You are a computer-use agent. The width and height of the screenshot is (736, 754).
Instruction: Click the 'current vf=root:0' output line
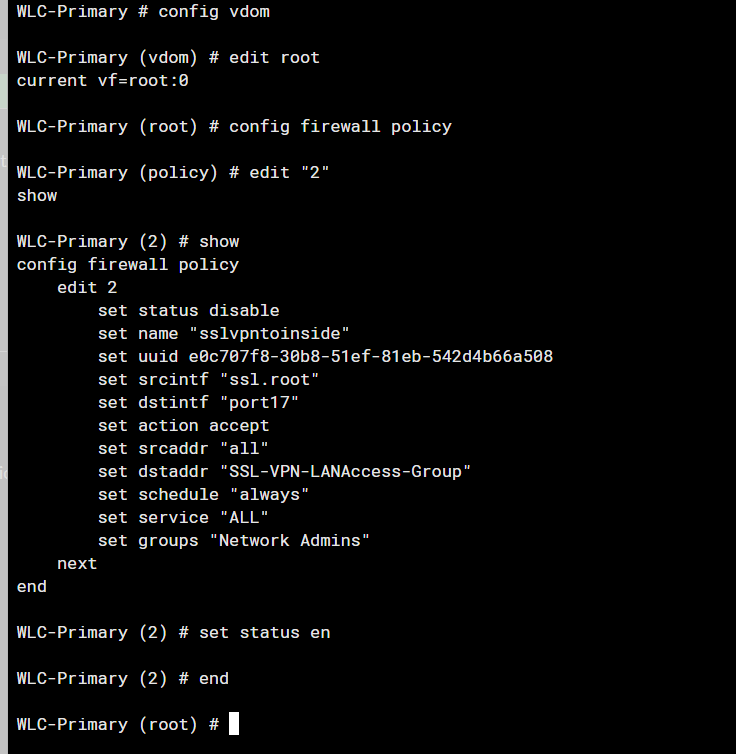point(102,80)
